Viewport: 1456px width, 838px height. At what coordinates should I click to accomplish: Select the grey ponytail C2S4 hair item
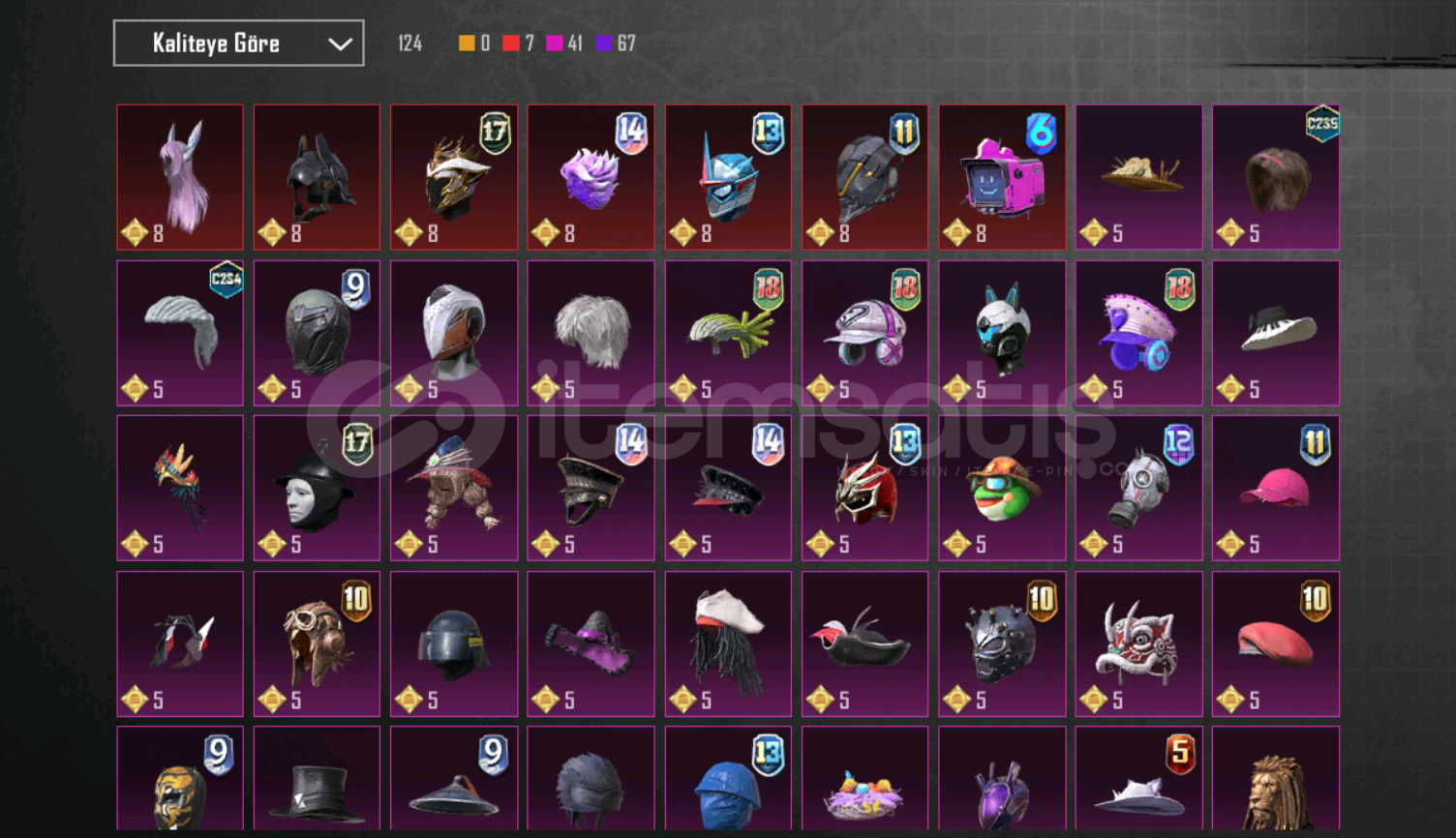coord(180,333)
